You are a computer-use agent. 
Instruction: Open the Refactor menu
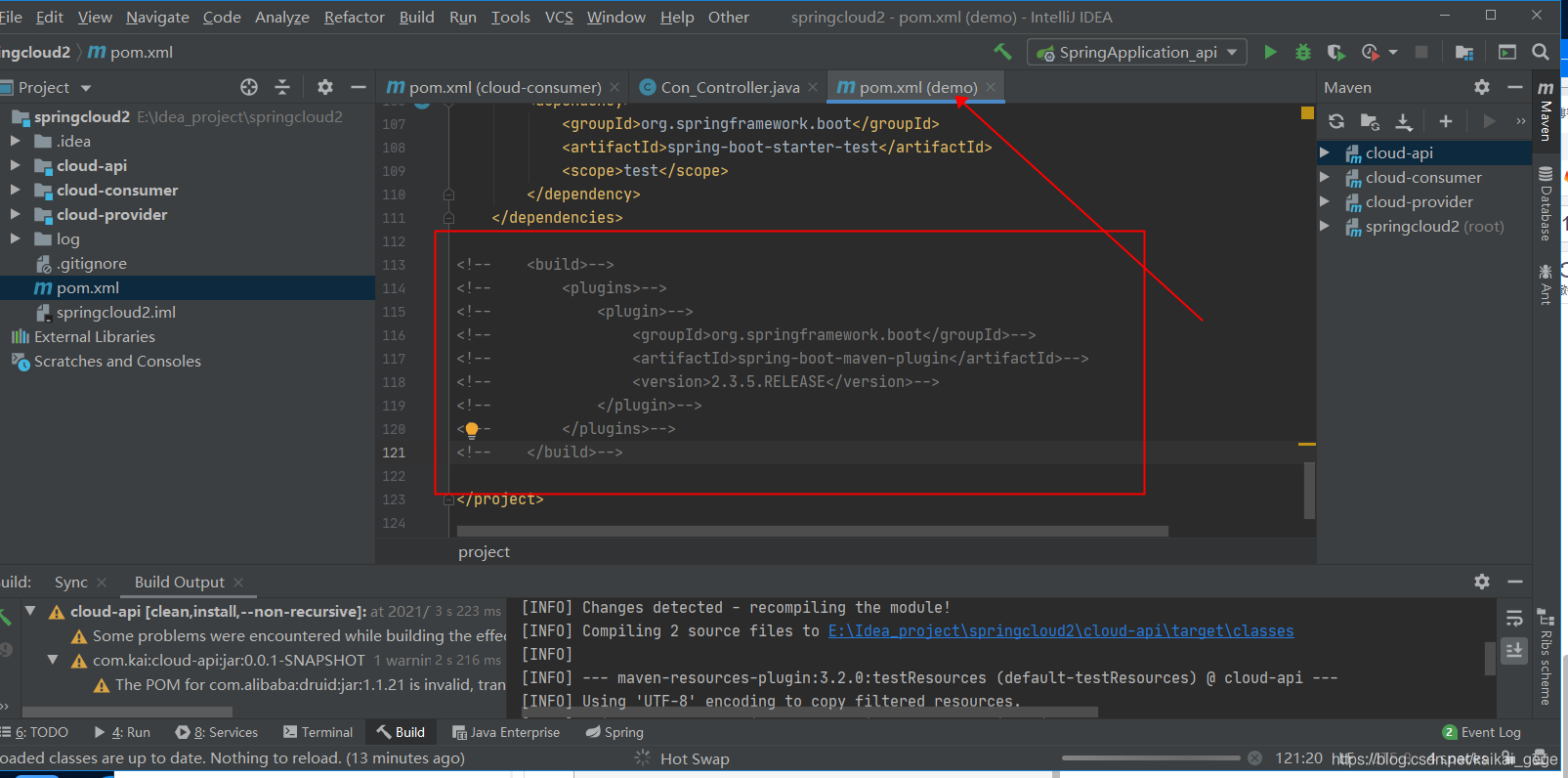[354, 17]
